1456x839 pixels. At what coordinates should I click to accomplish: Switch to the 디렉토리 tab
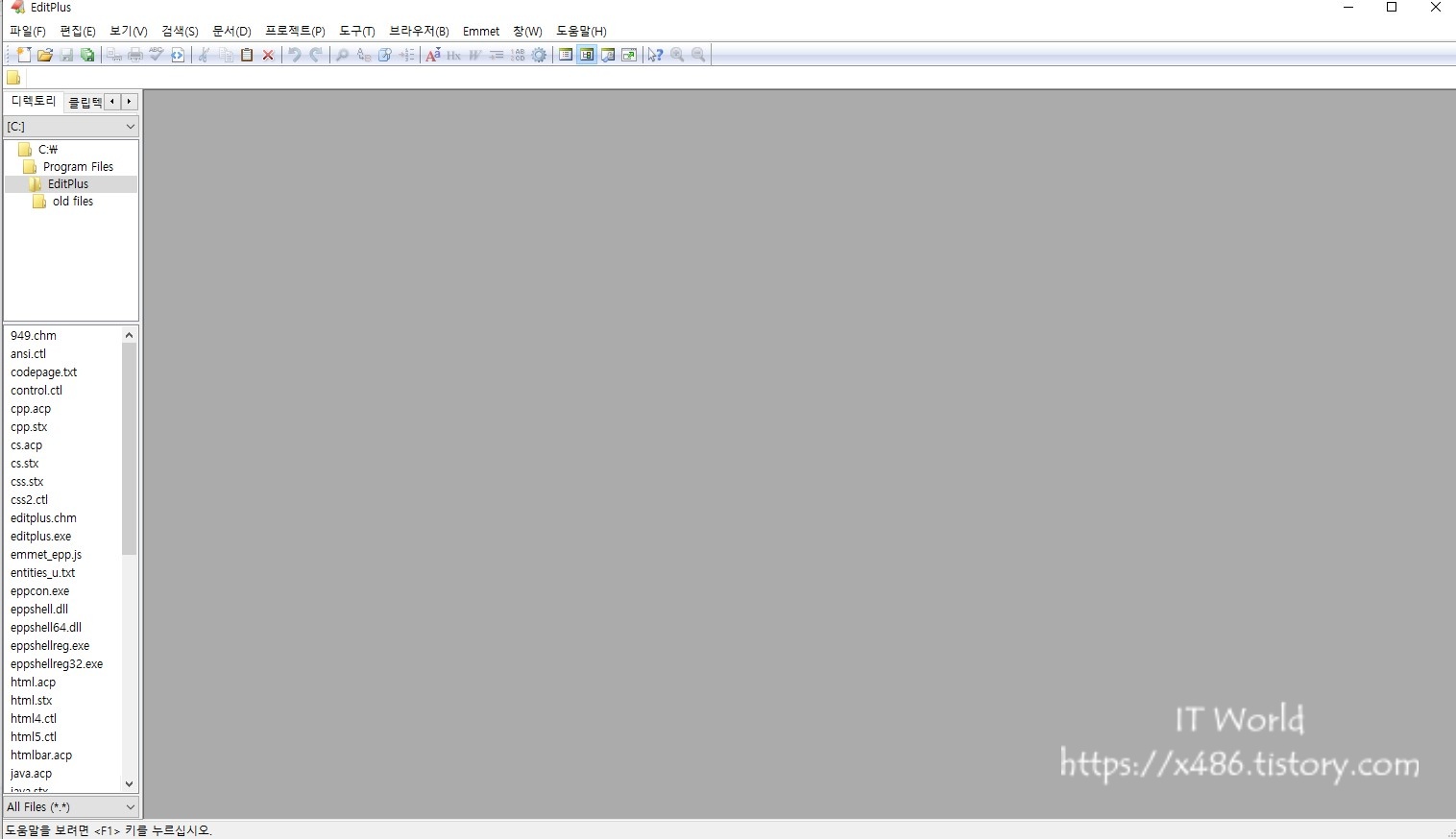tap(34, 101)
